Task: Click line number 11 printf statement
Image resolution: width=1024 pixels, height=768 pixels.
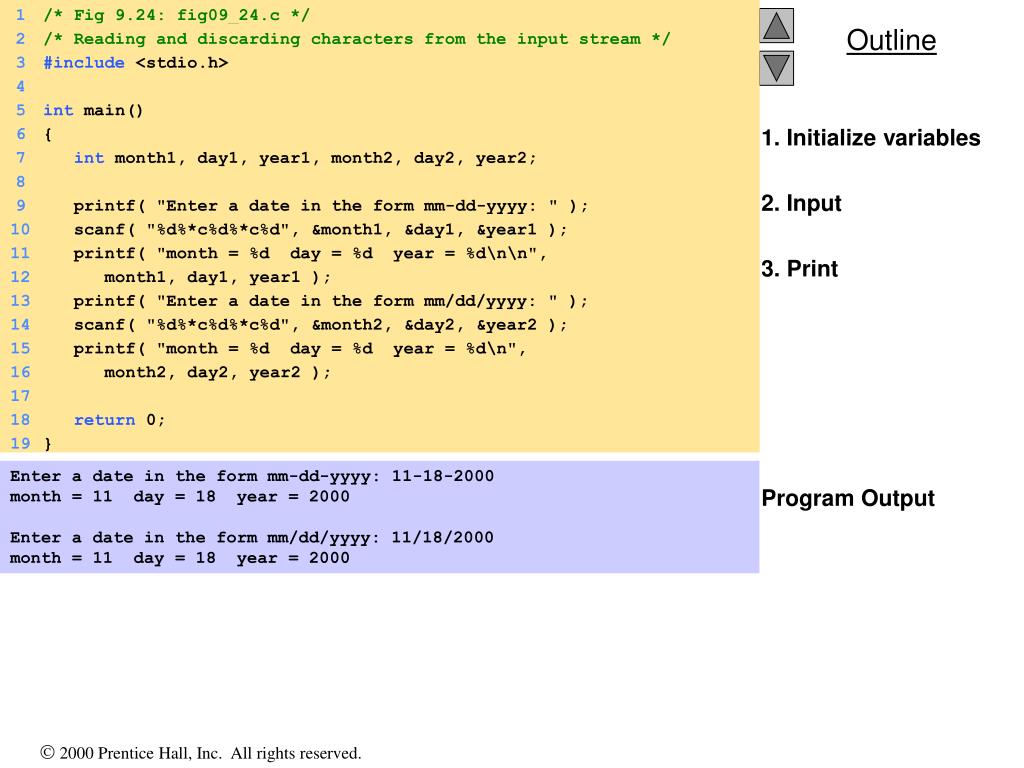Action: (x=310, y=253)
